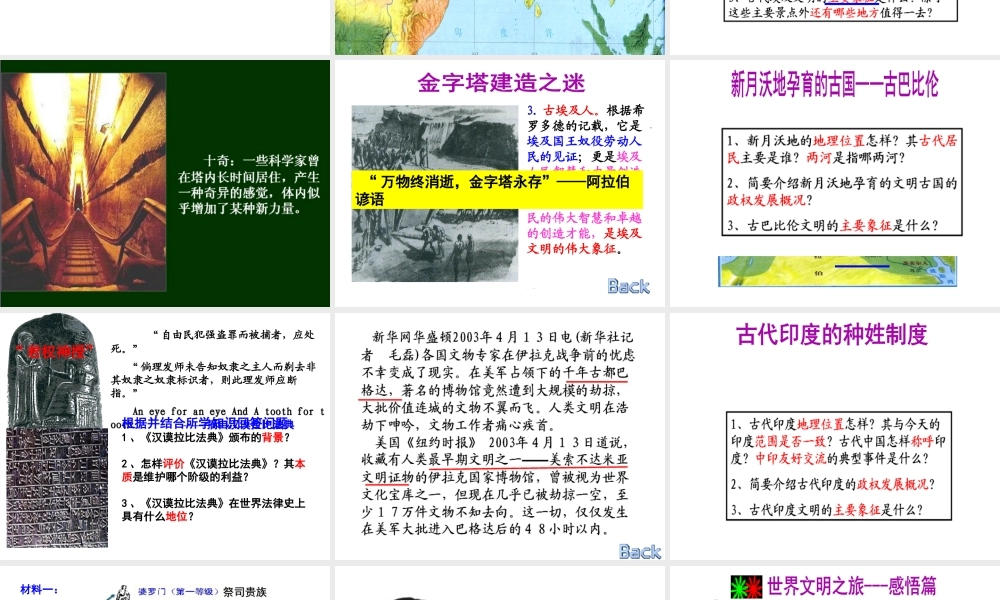This screenshot has width=1000, height=600.
Task: Open the 材料一 caste slide thumbnail
Action: pos(165,583)
